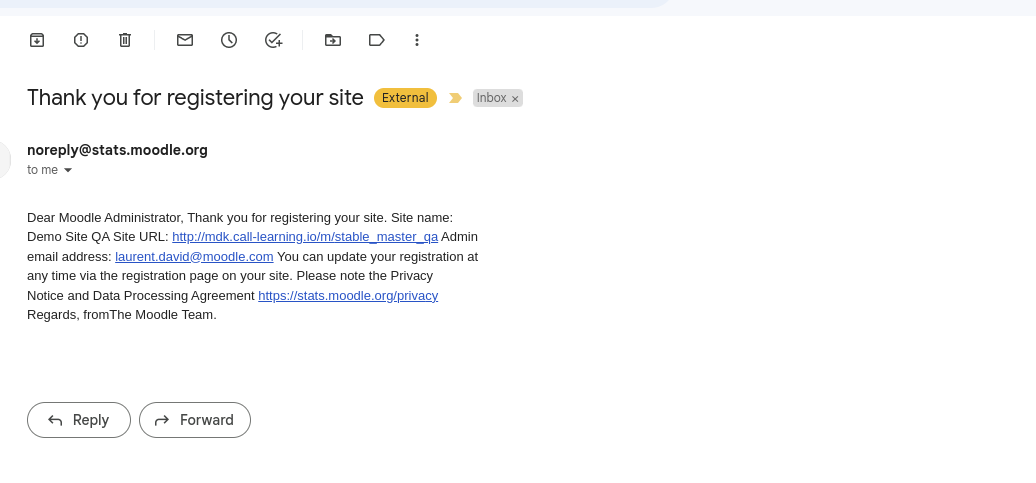Delete the email with trash icon

pos(125,40)
